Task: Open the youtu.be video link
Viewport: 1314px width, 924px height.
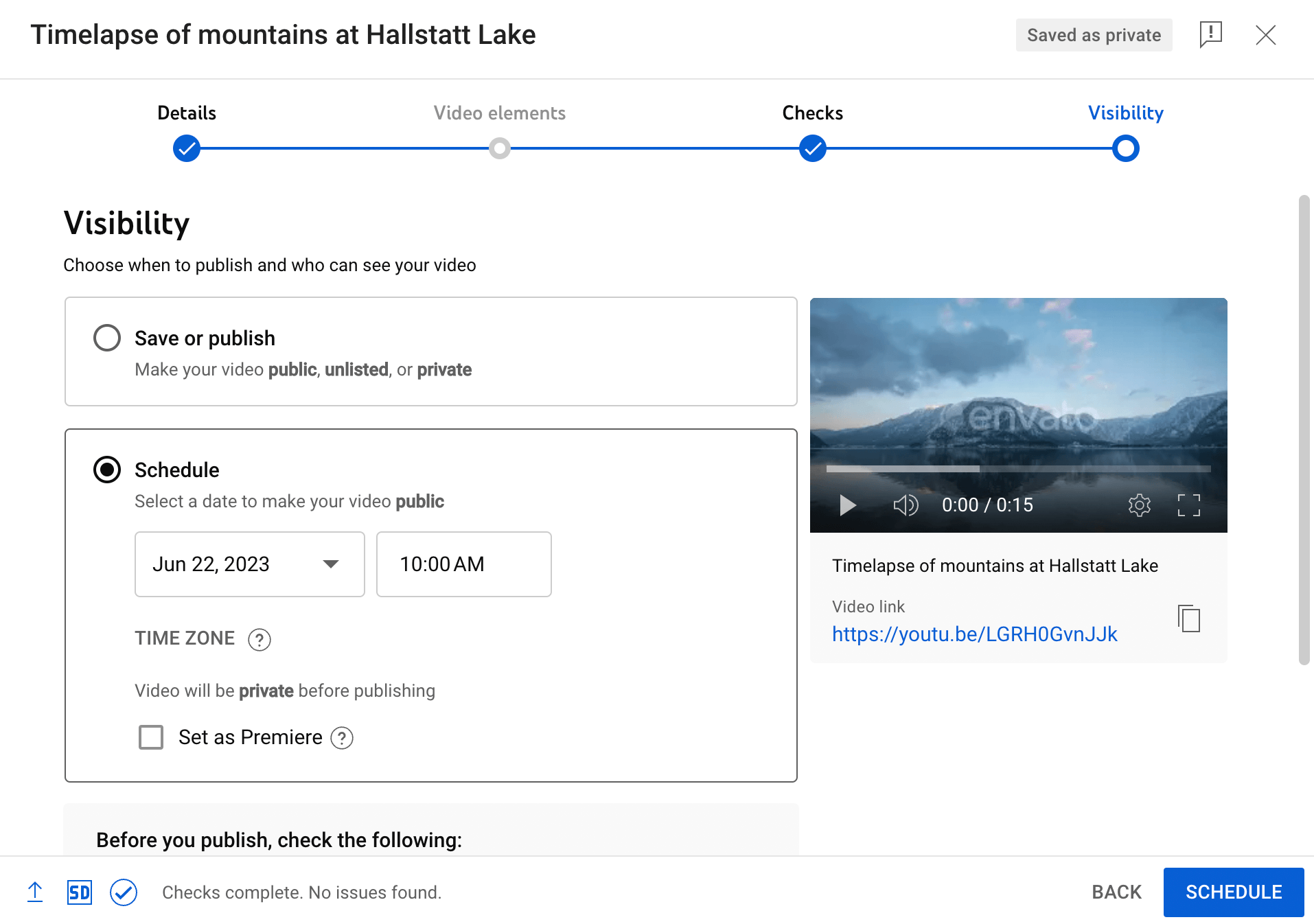Action: pyautogui.click(x=975, y=634)
